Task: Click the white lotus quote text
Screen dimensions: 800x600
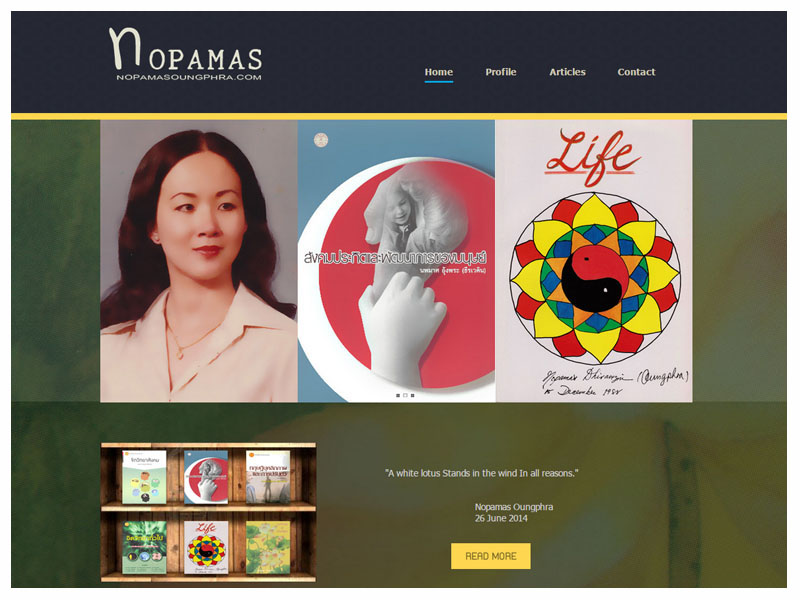Action: [482, 473]
